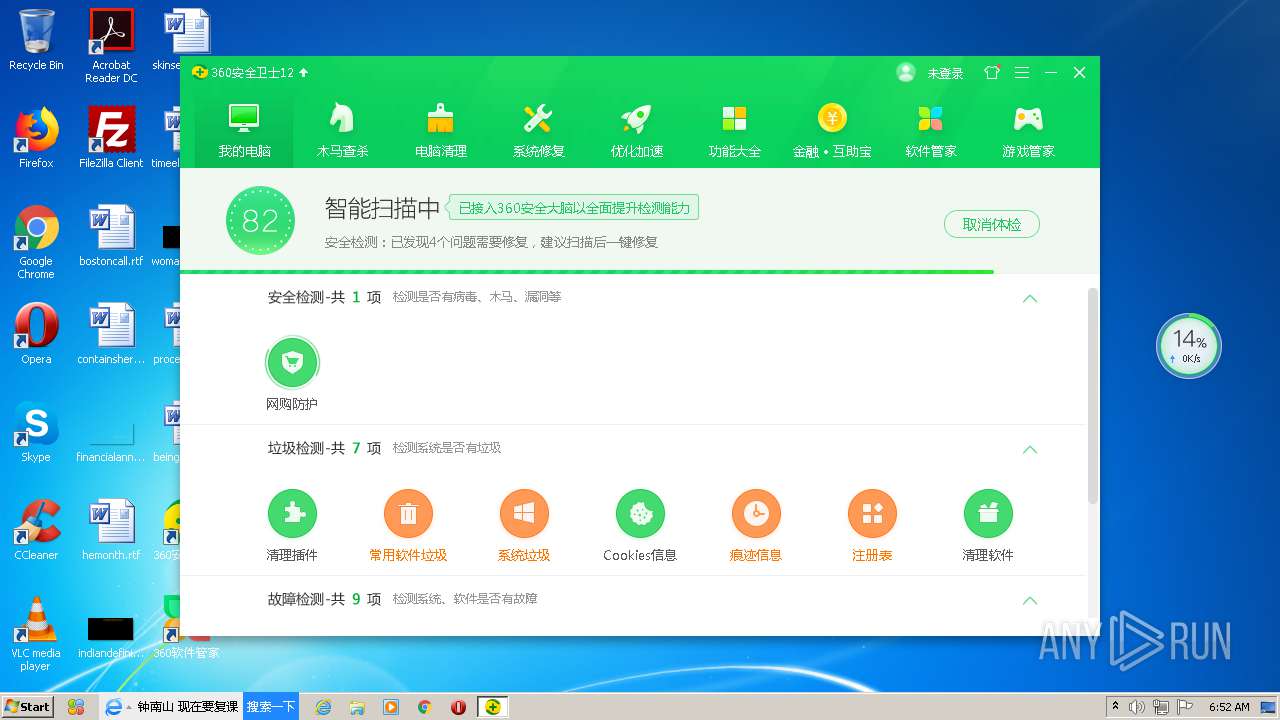This screenshot has height=720, width=1280.
Task: Open VLC media player desktop shortcut
Action: 36,634
